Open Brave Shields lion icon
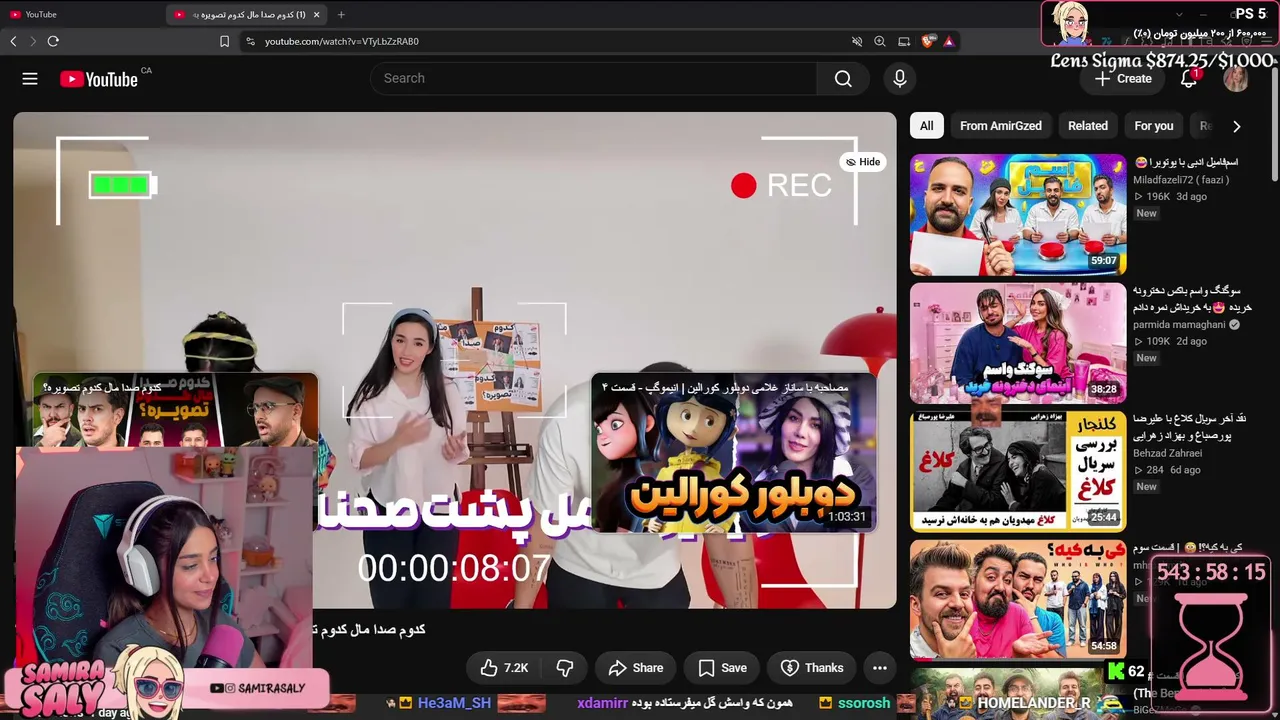 coord(928,41)
